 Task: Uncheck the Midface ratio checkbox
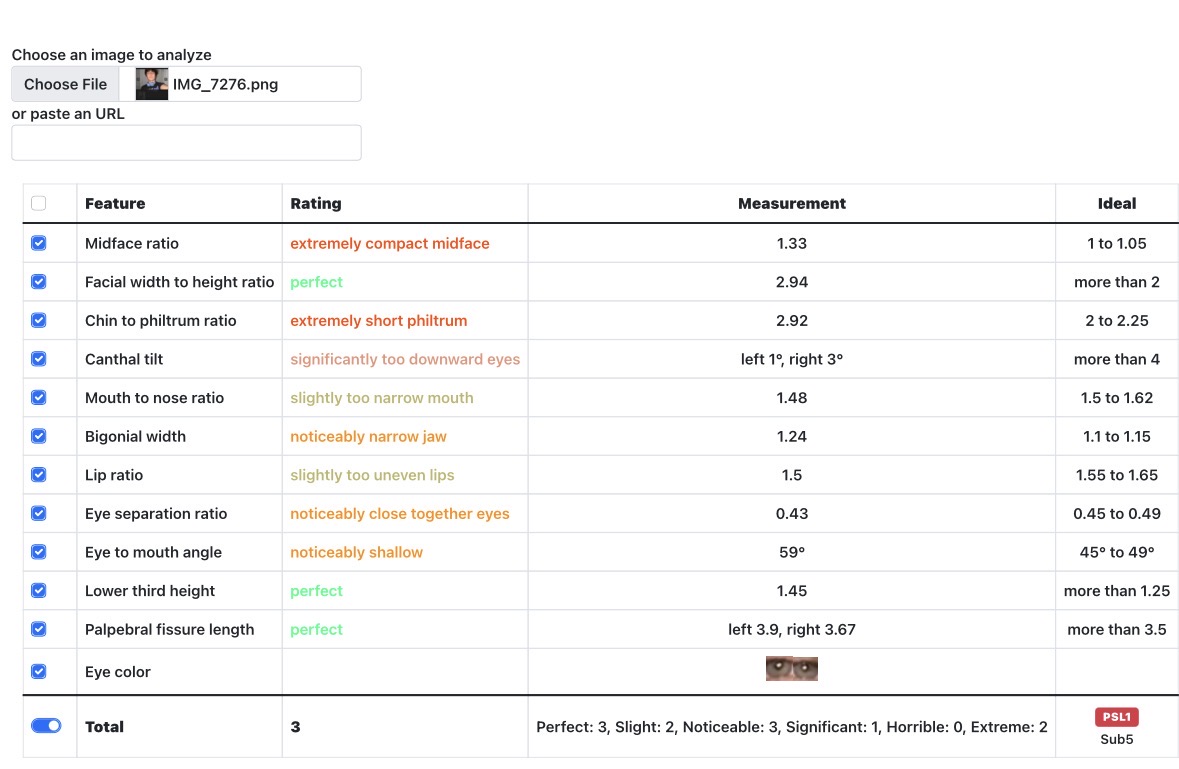pyautogui.click(x=39, y=243)
